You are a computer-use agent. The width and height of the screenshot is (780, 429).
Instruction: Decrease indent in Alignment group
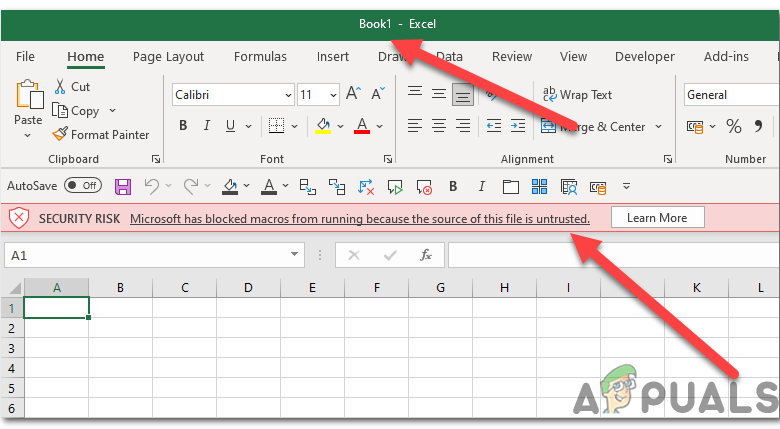pos(493,126)
